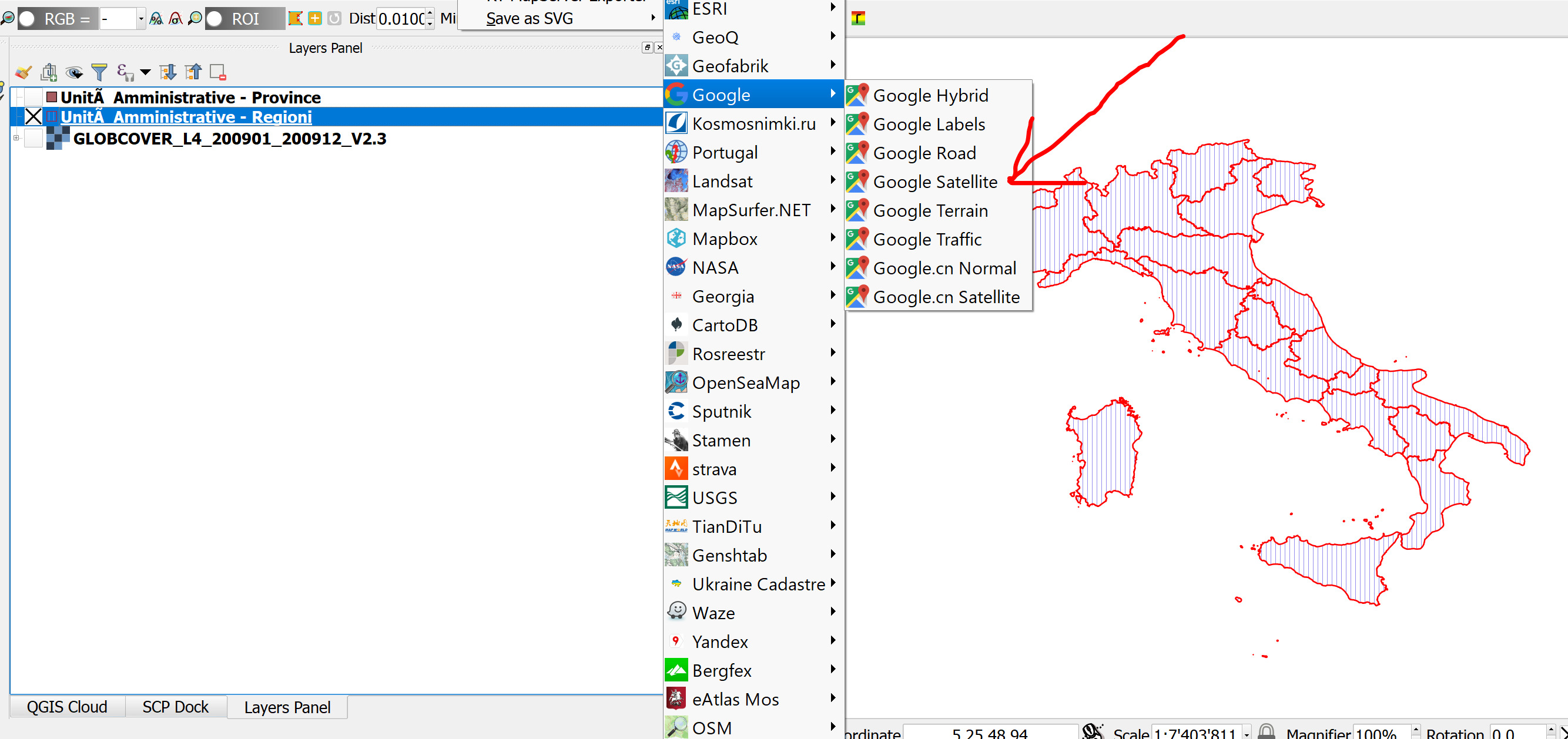The width and height of the screenshot is (1568, 739).
Task: Open the NASA submenu
Action: coord(753,267)
